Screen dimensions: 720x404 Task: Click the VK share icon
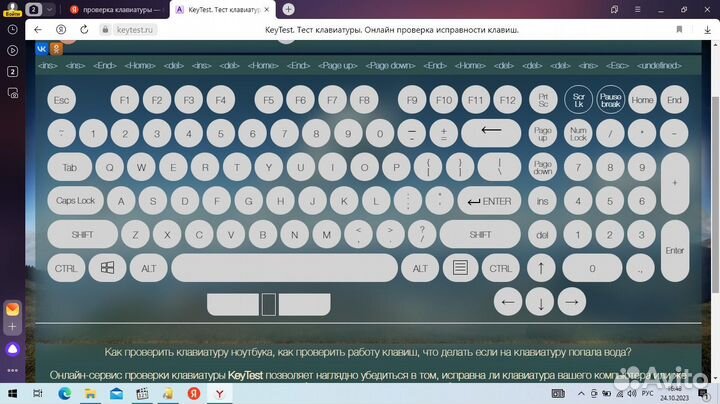point(42,49)
